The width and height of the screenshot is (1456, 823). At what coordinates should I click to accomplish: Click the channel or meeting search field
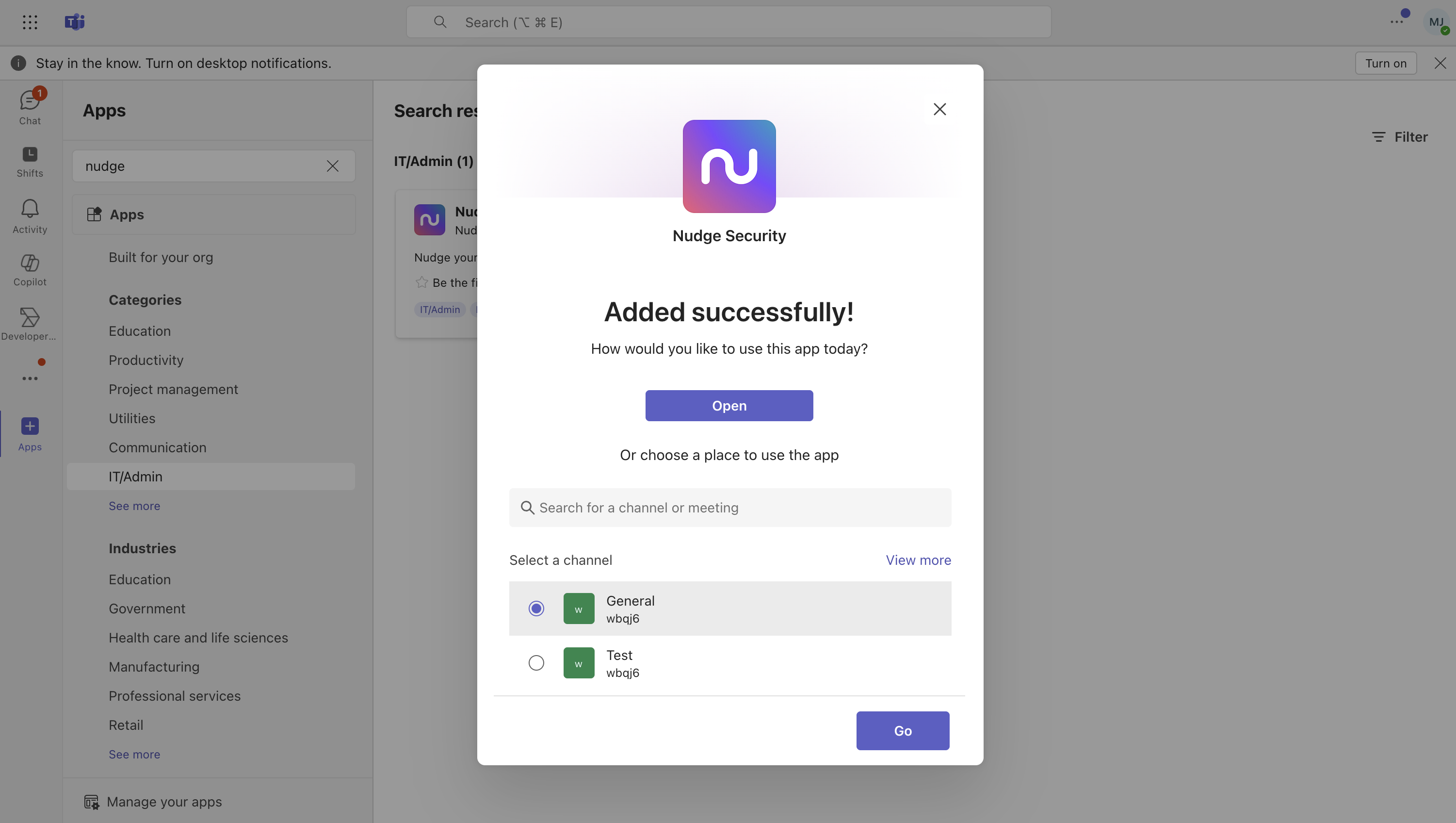coord(729,508)
